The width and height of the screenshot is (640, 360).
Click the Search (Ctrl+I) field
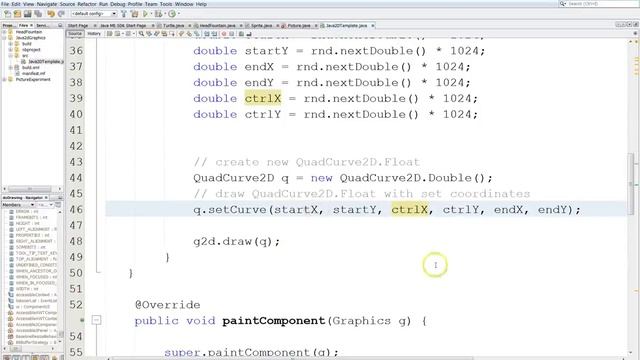(x=598, y=4)
